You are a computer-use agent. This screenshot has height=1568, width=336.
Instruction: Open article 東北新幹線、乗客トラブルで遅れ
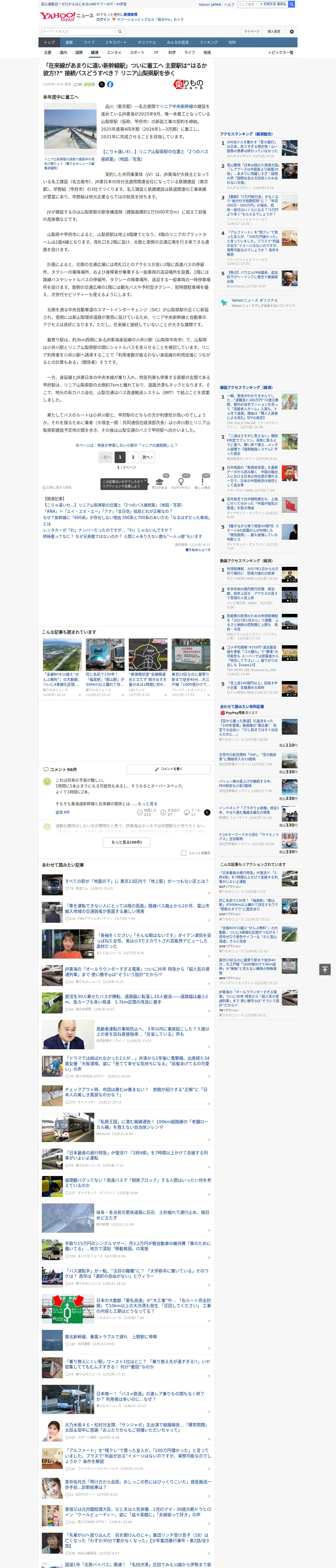pyautogui.click(x=110, y=1336)
